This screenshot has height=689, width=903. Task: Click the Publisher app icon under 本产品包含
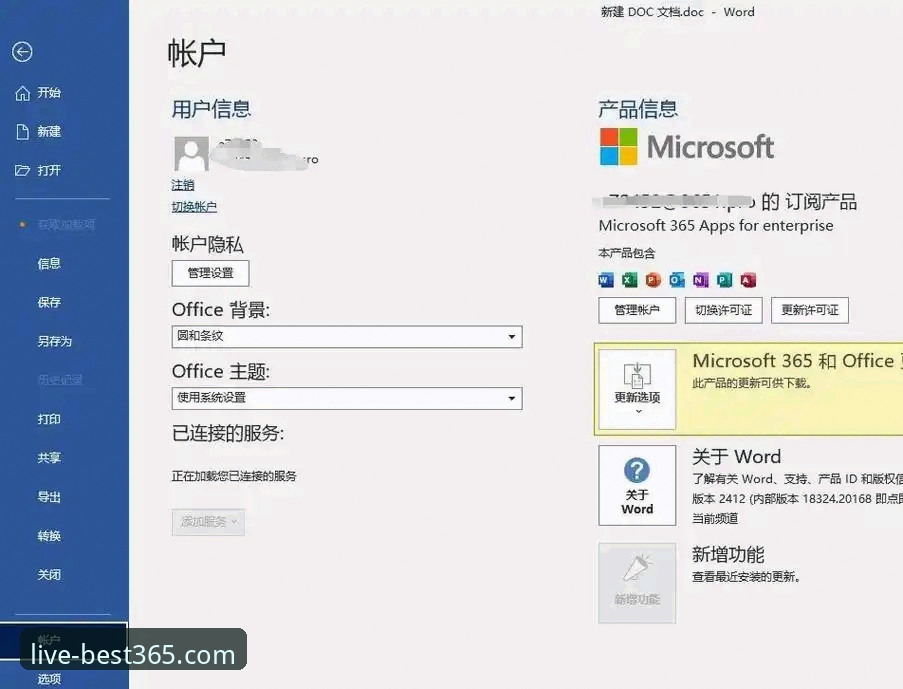(724, 280)
